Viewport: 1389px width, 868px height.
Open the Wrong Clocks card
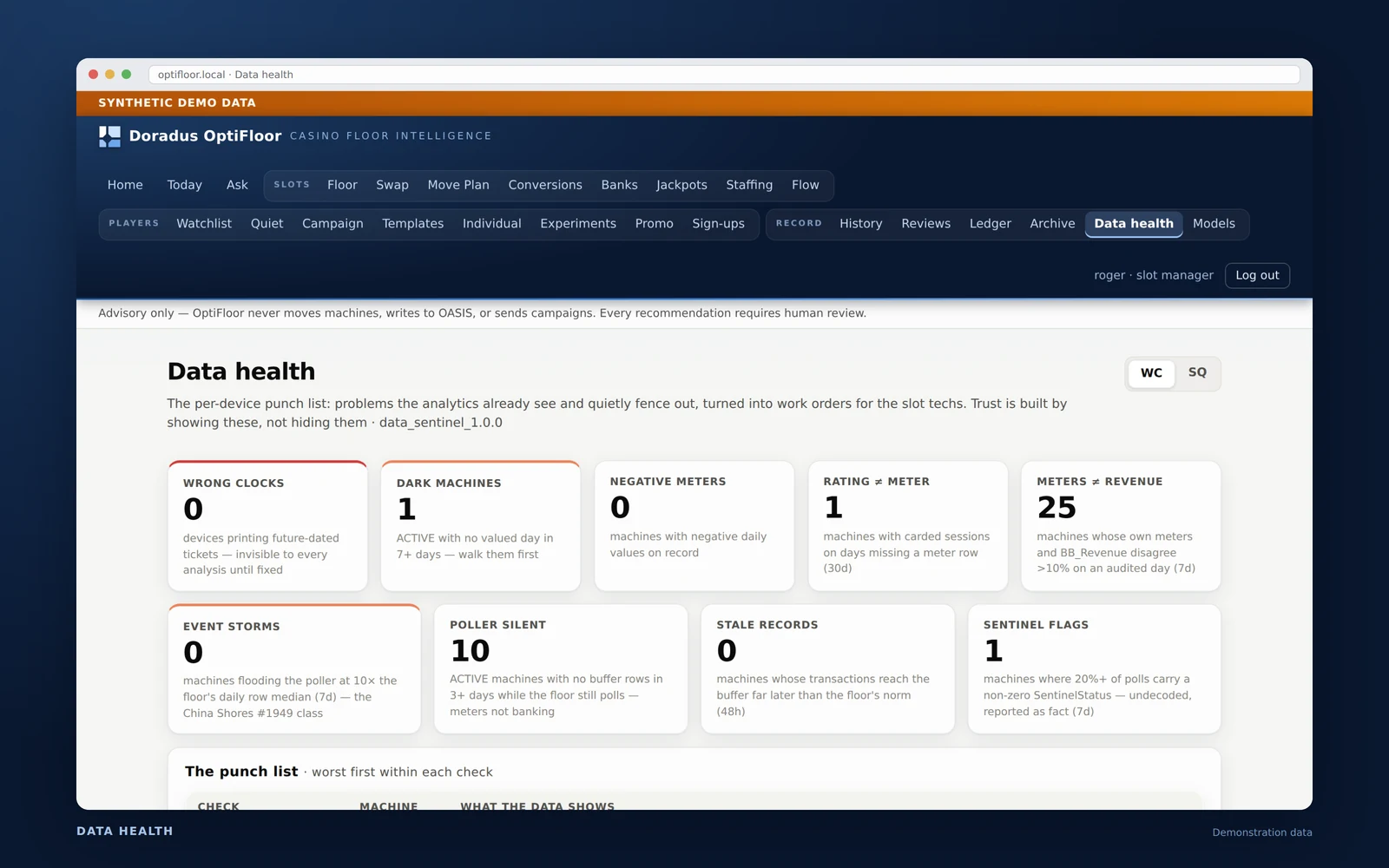tap(267, 526)
